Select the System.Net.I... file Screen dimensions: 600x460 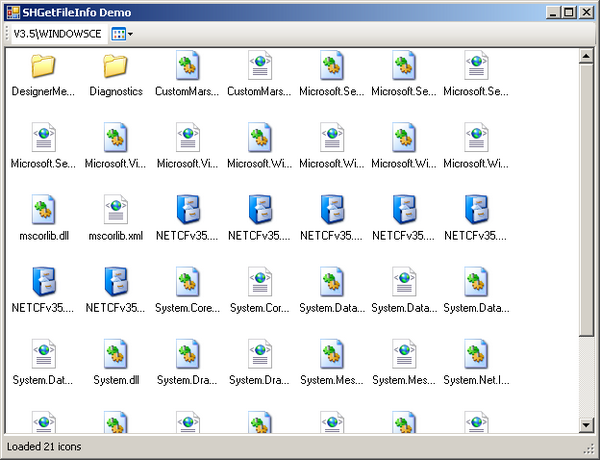[x=476, y=363]
